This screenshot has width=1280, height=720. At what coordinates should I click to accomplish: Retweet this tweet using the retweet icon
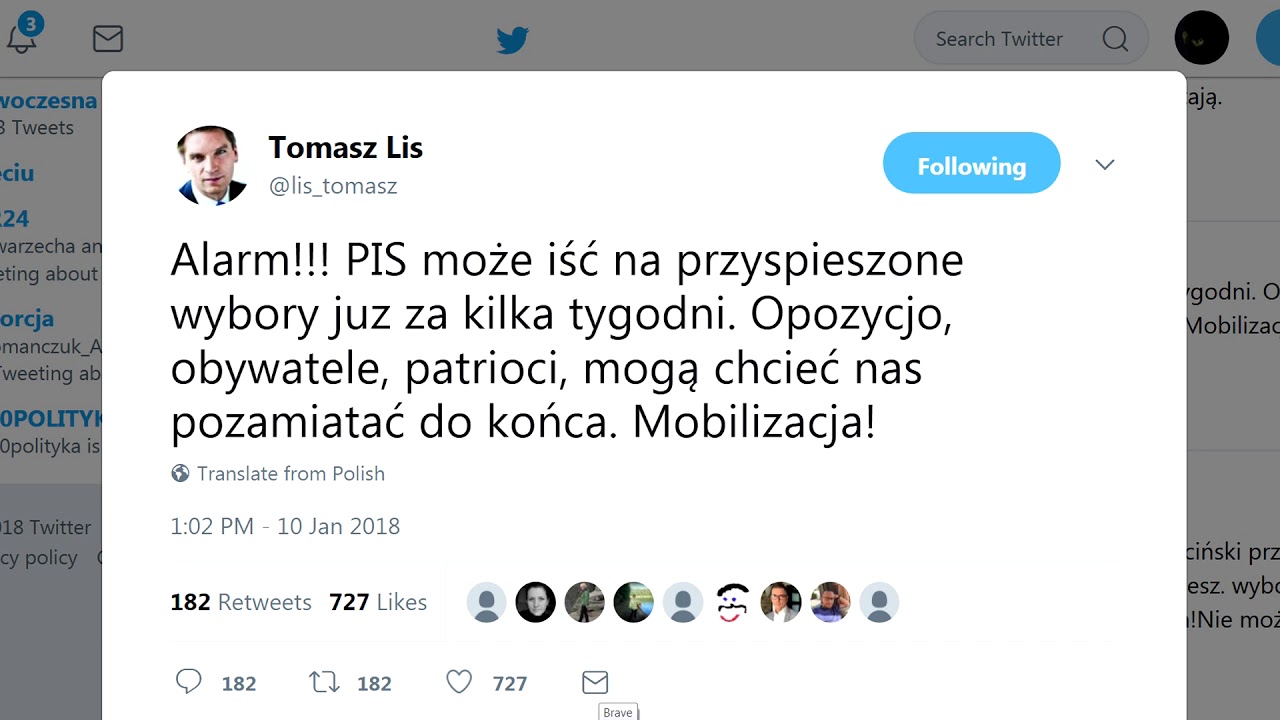tap(324, 682)
